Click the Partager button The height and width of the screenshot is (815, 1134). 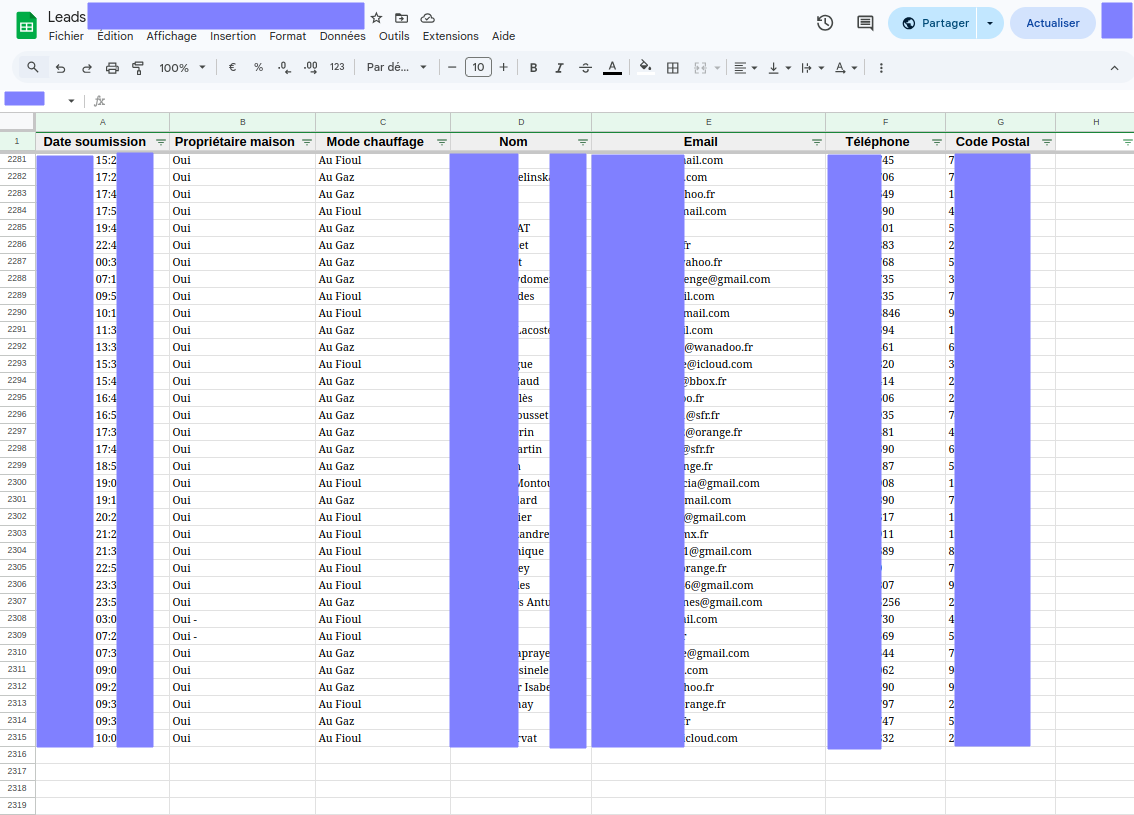tap(933, 23)
